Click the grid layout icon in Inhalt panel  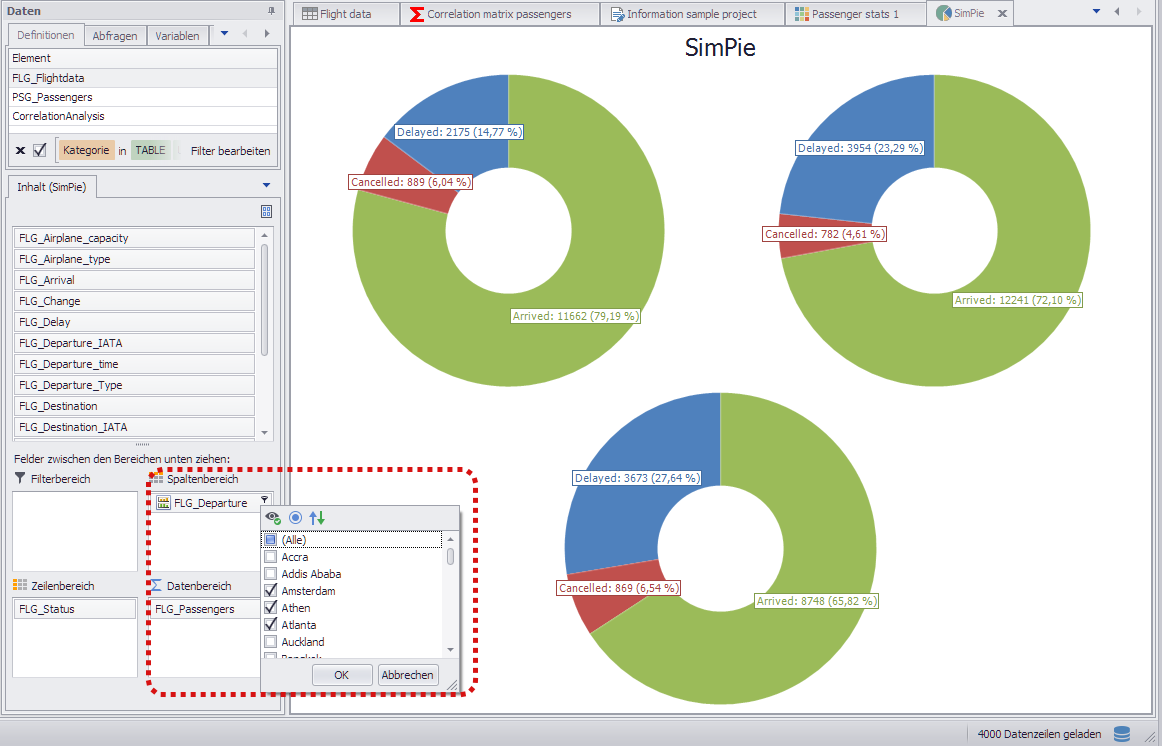tap(266, 211)
